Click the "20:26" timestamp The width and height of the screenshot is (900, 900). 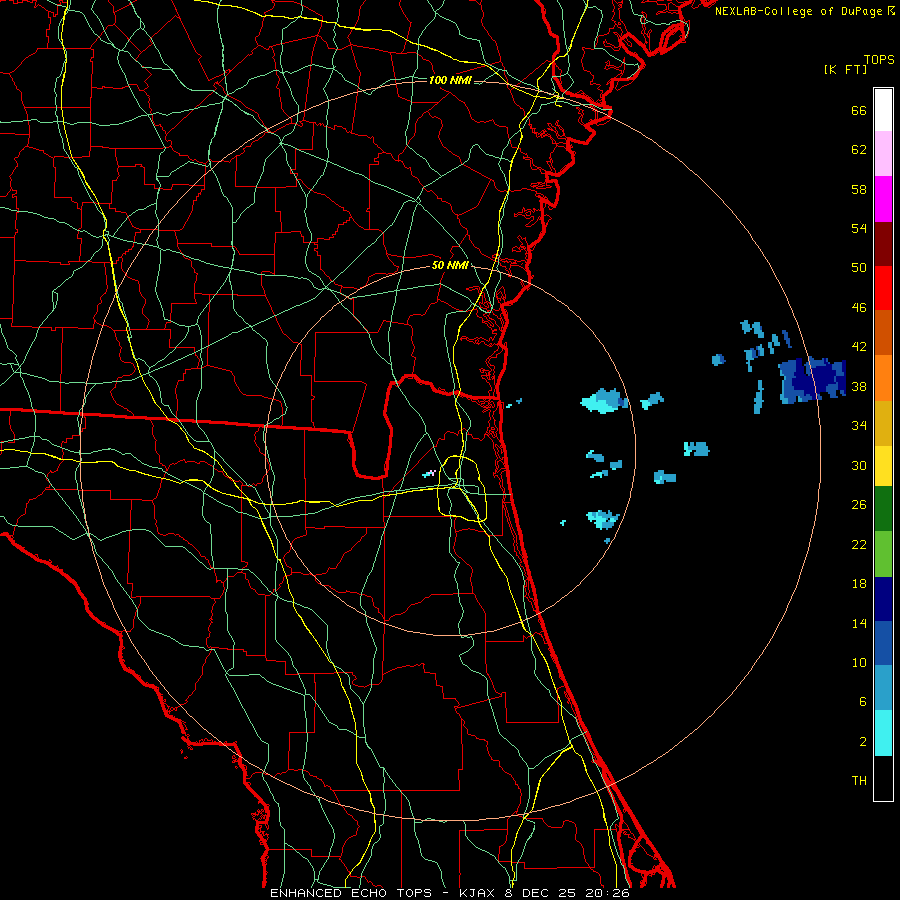607,893
